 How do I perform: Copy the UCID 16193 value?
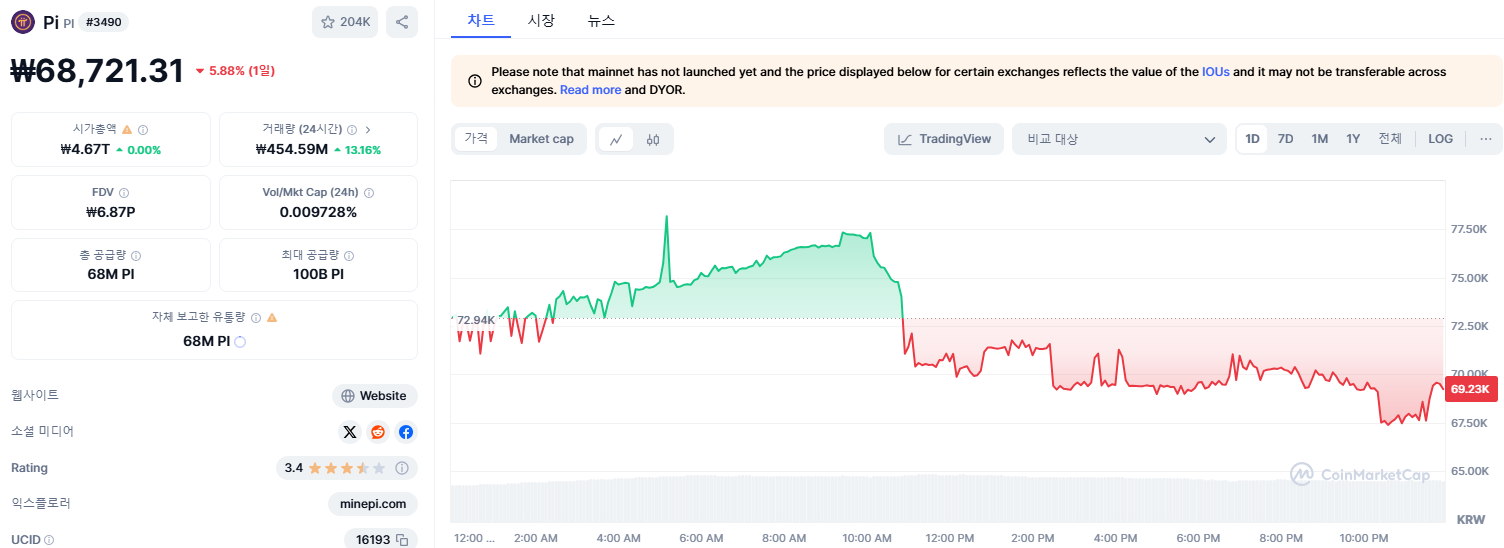click(x=402, y=540)
